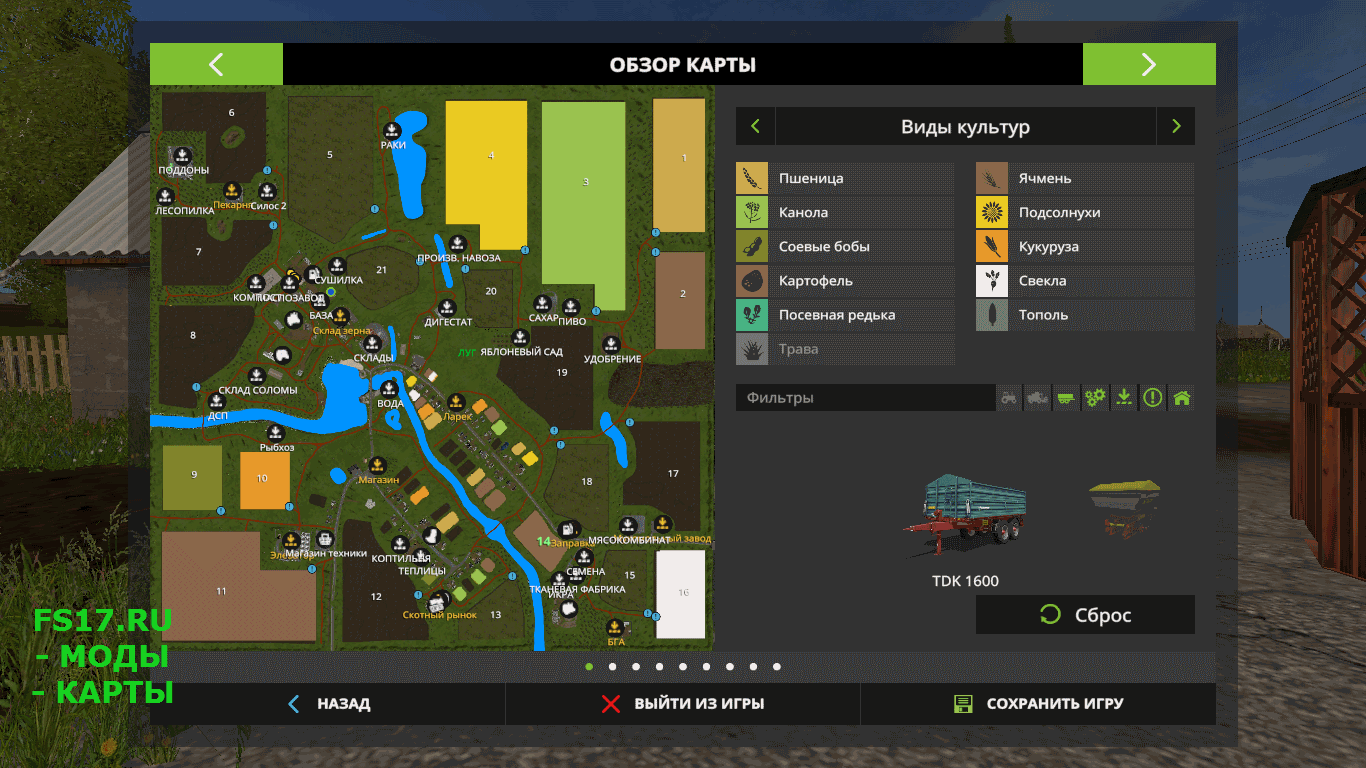This screenshot has height=768, width=1366.
Task: Select the МЯСОКОМБИНАТ marker icon
Action: pyautogui.click(x=627, y=525)
